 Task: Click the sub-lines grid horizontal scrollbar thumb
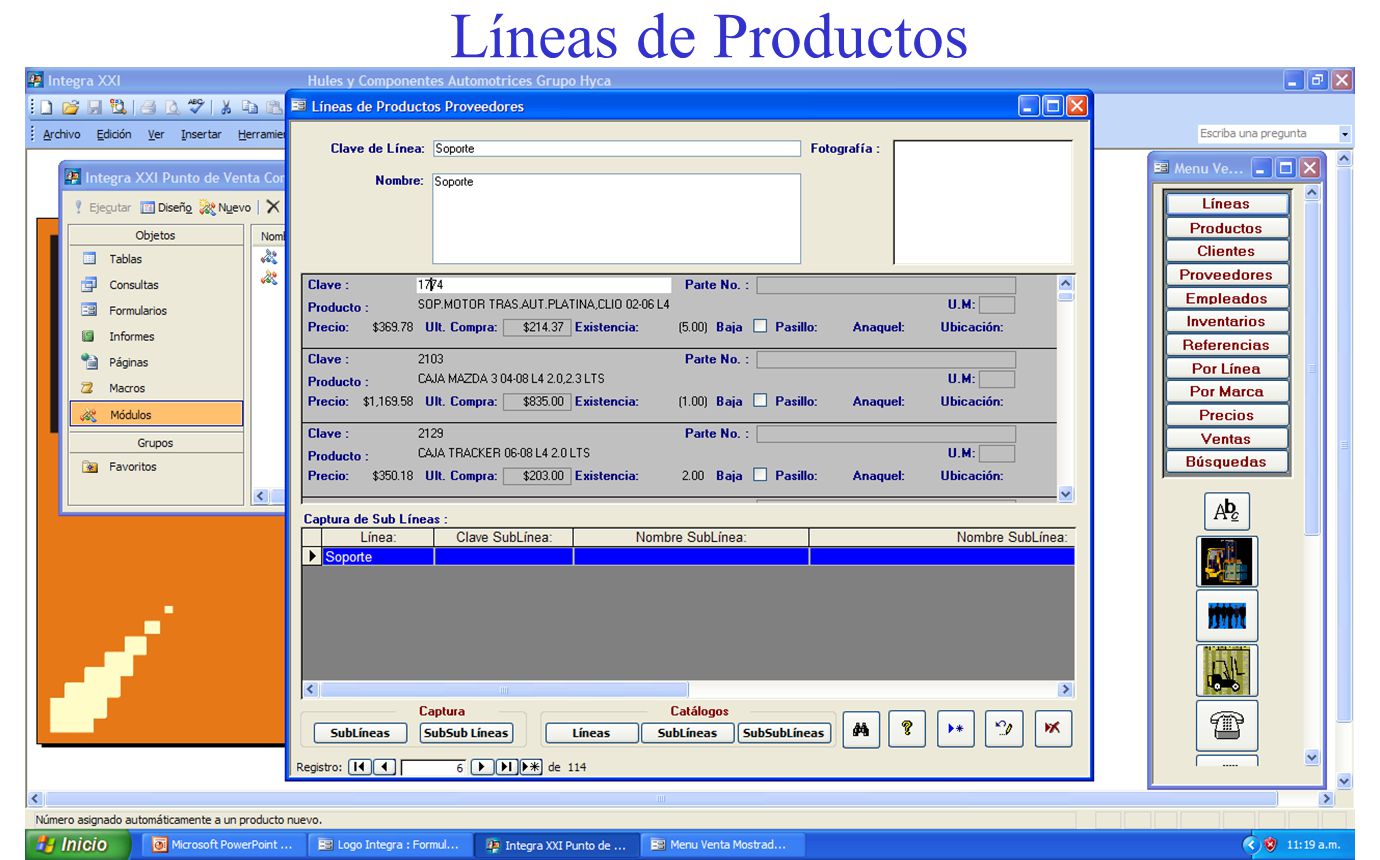point(504,689)
